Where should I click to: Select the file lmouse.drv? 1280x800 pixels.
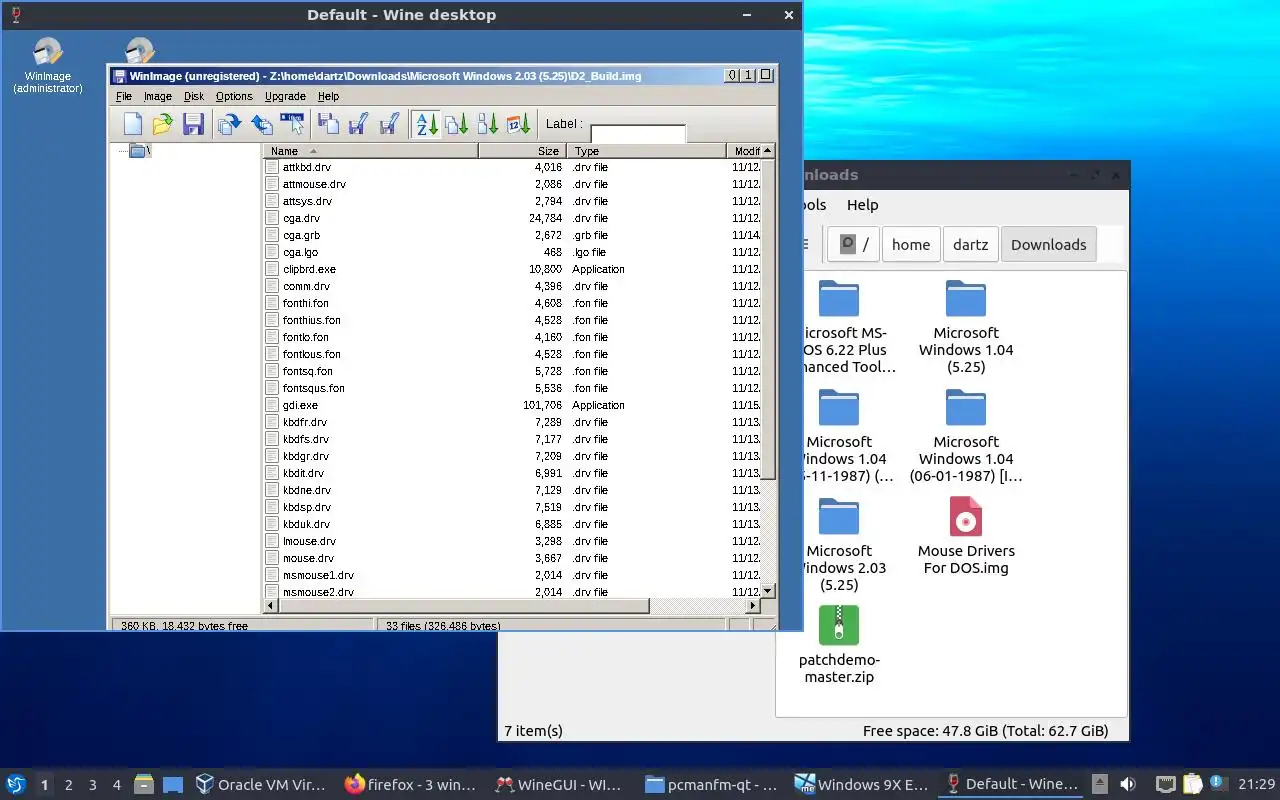(309, 541)
